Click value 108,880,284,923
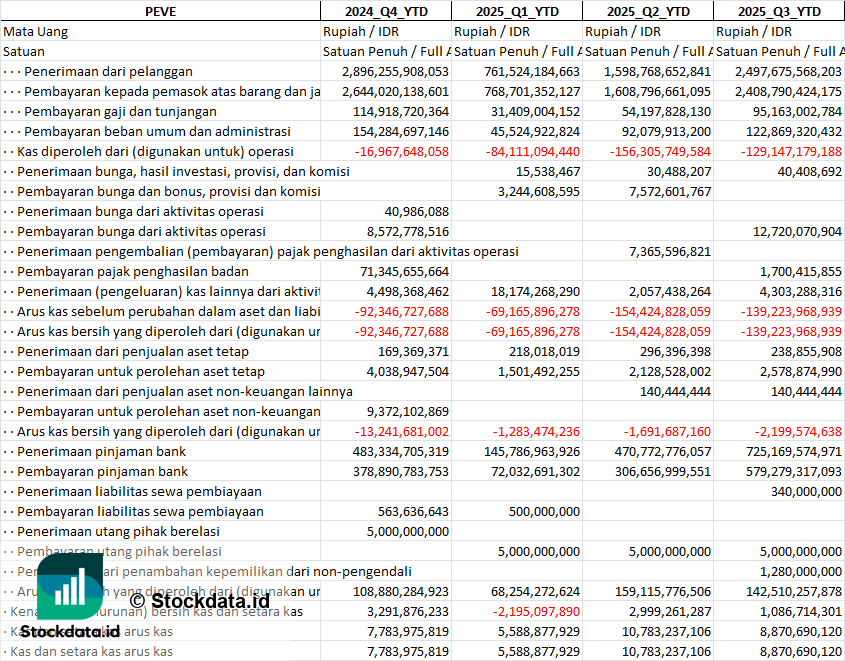 coord(400,592)
